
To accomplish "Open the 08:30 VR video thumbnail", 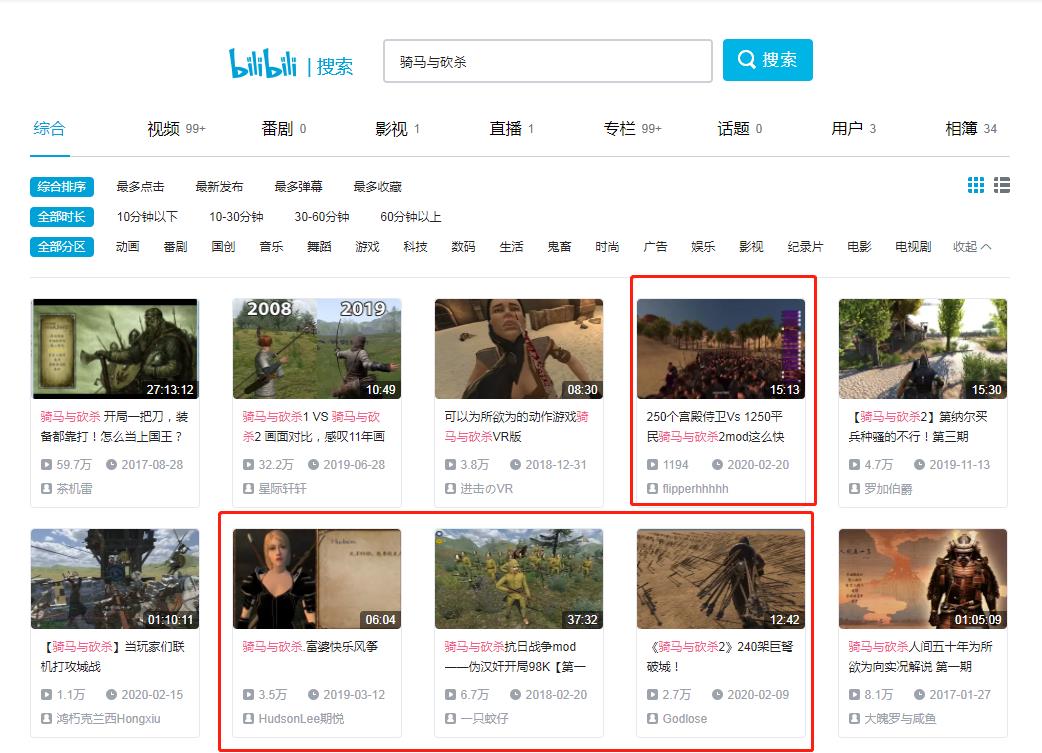I will click(519, 349).
